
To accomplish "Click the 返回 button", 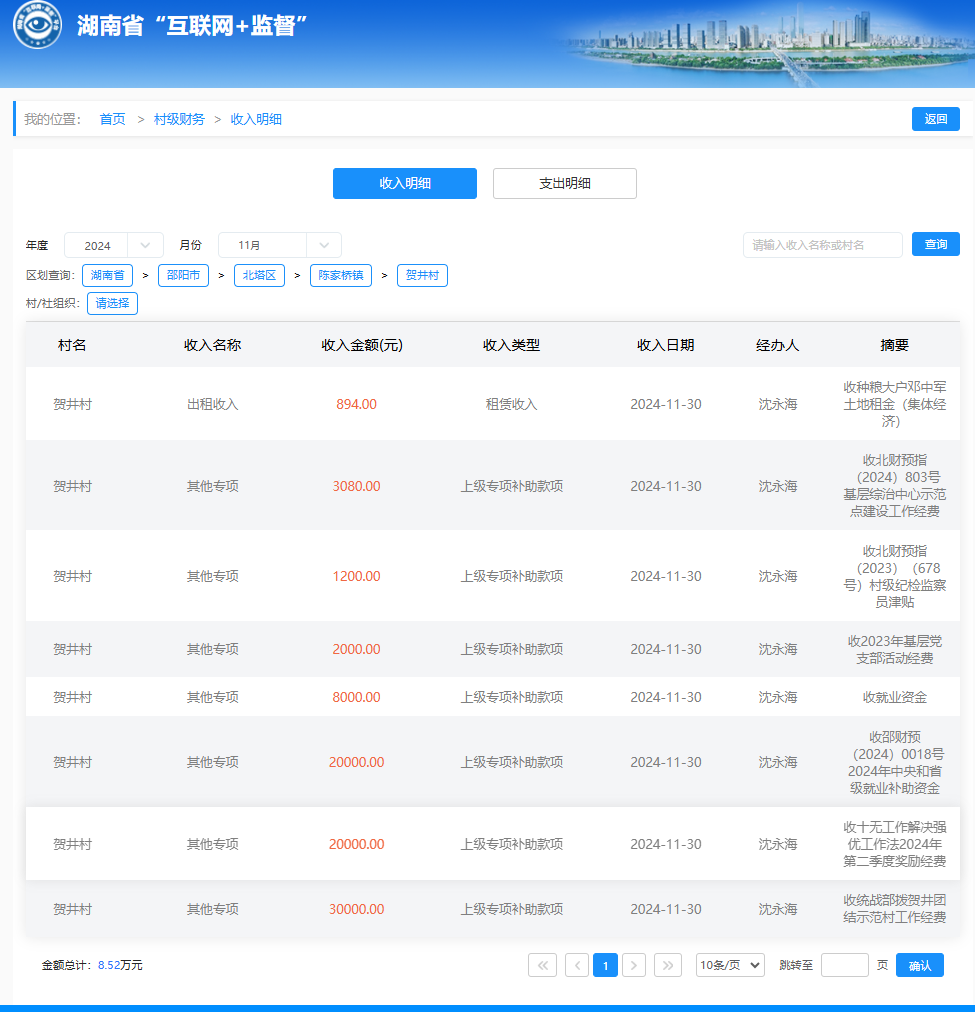I will pos(936,119).
